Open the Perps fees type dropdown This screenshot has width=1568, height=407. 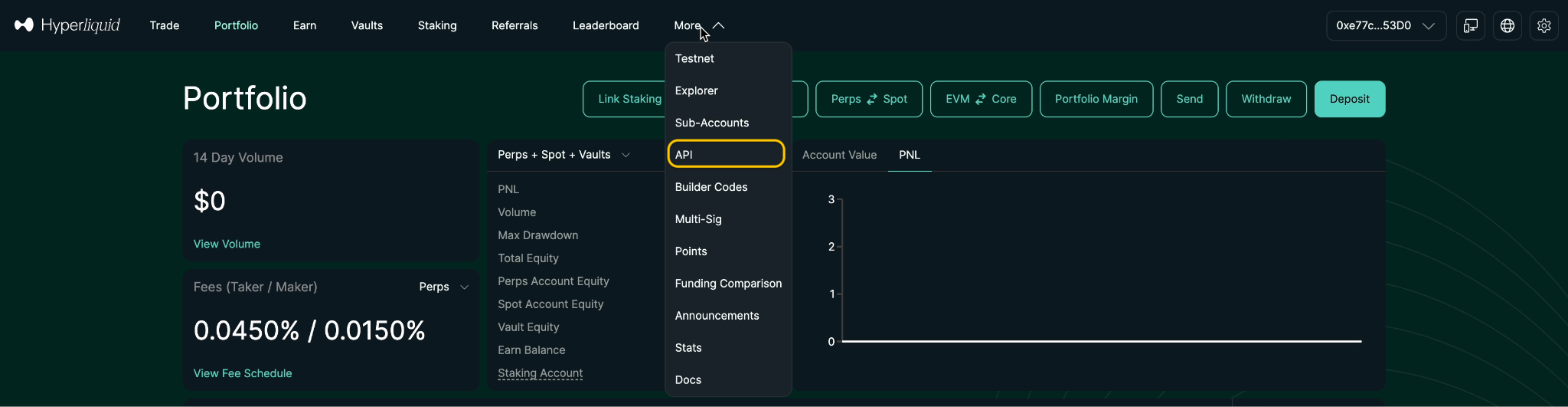click(444, 287)
